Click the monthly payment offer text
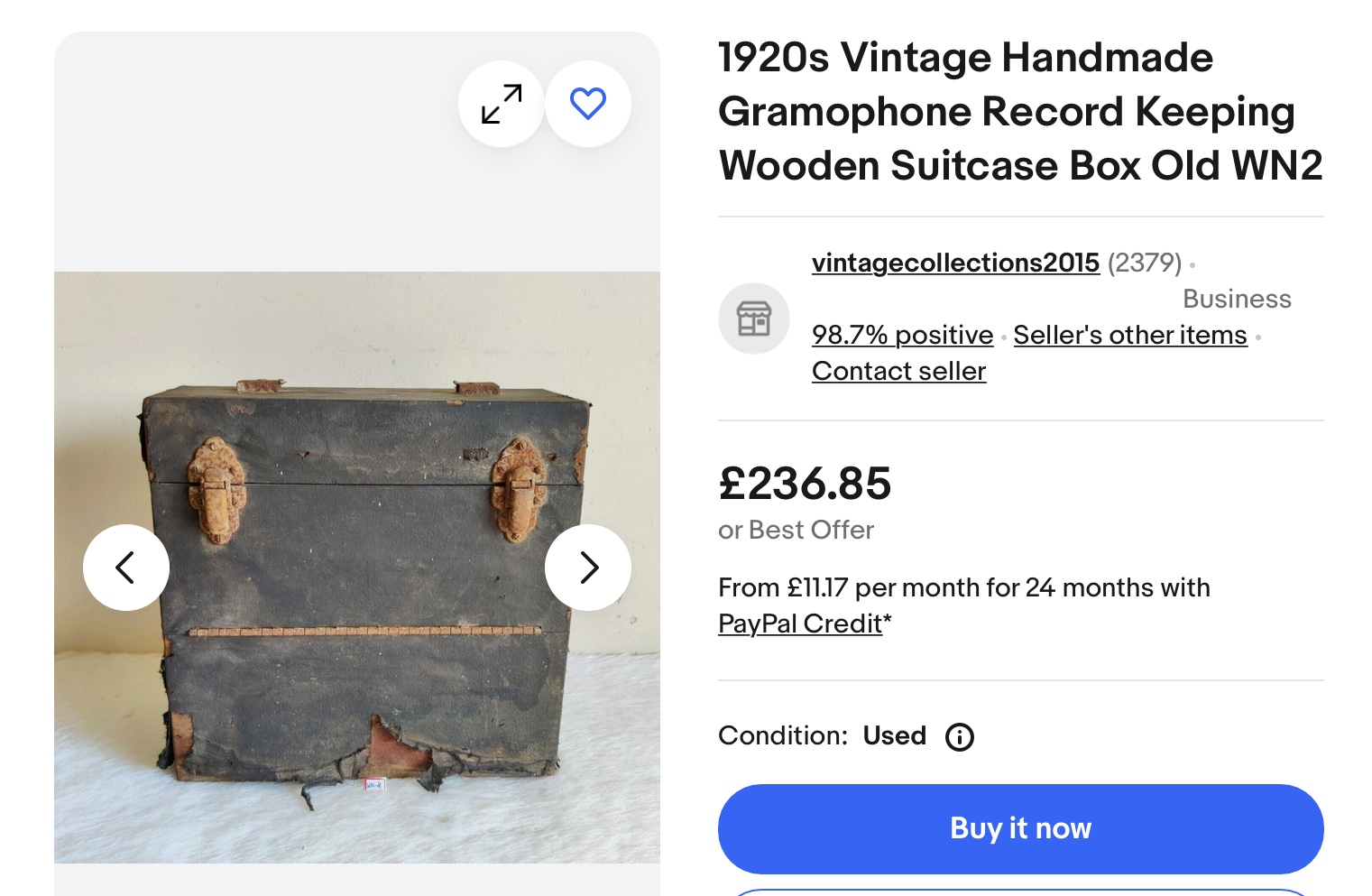Screen dimensions: 1372x896 [x=963, y=587]
